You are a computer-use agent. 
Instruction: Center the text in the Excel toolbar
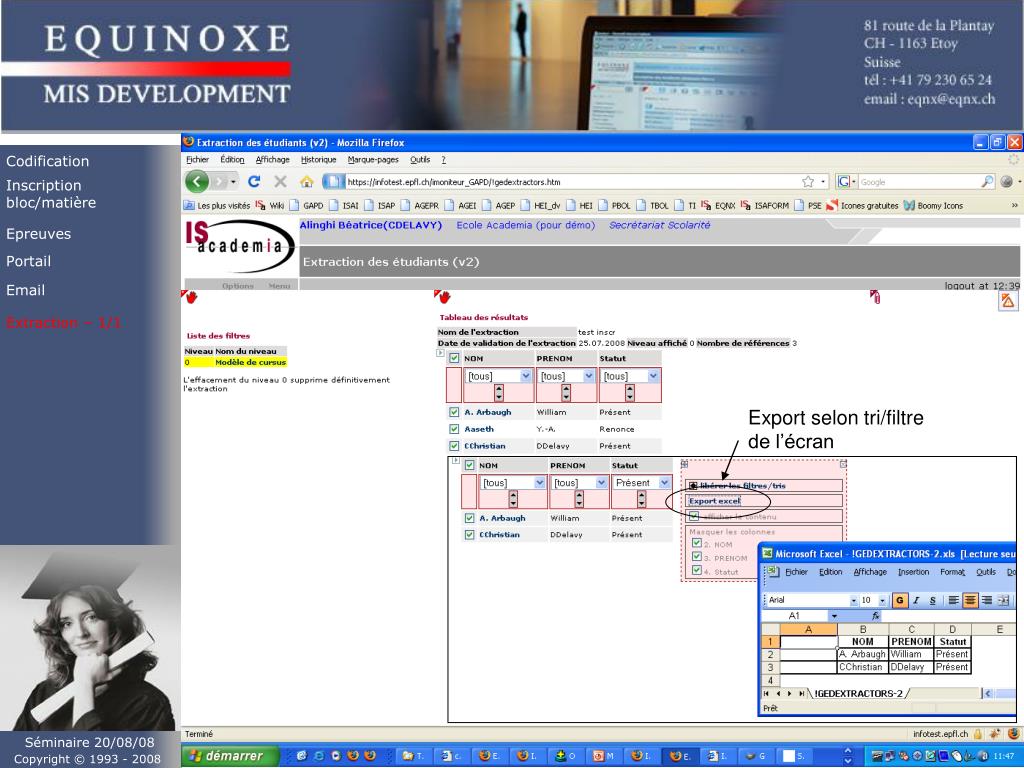[970, 600]
